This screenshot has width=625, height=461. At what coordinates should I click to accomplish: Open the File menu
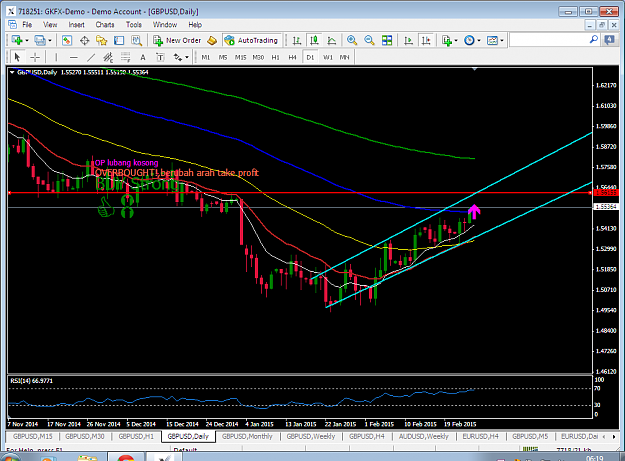(x=27, y=25)
